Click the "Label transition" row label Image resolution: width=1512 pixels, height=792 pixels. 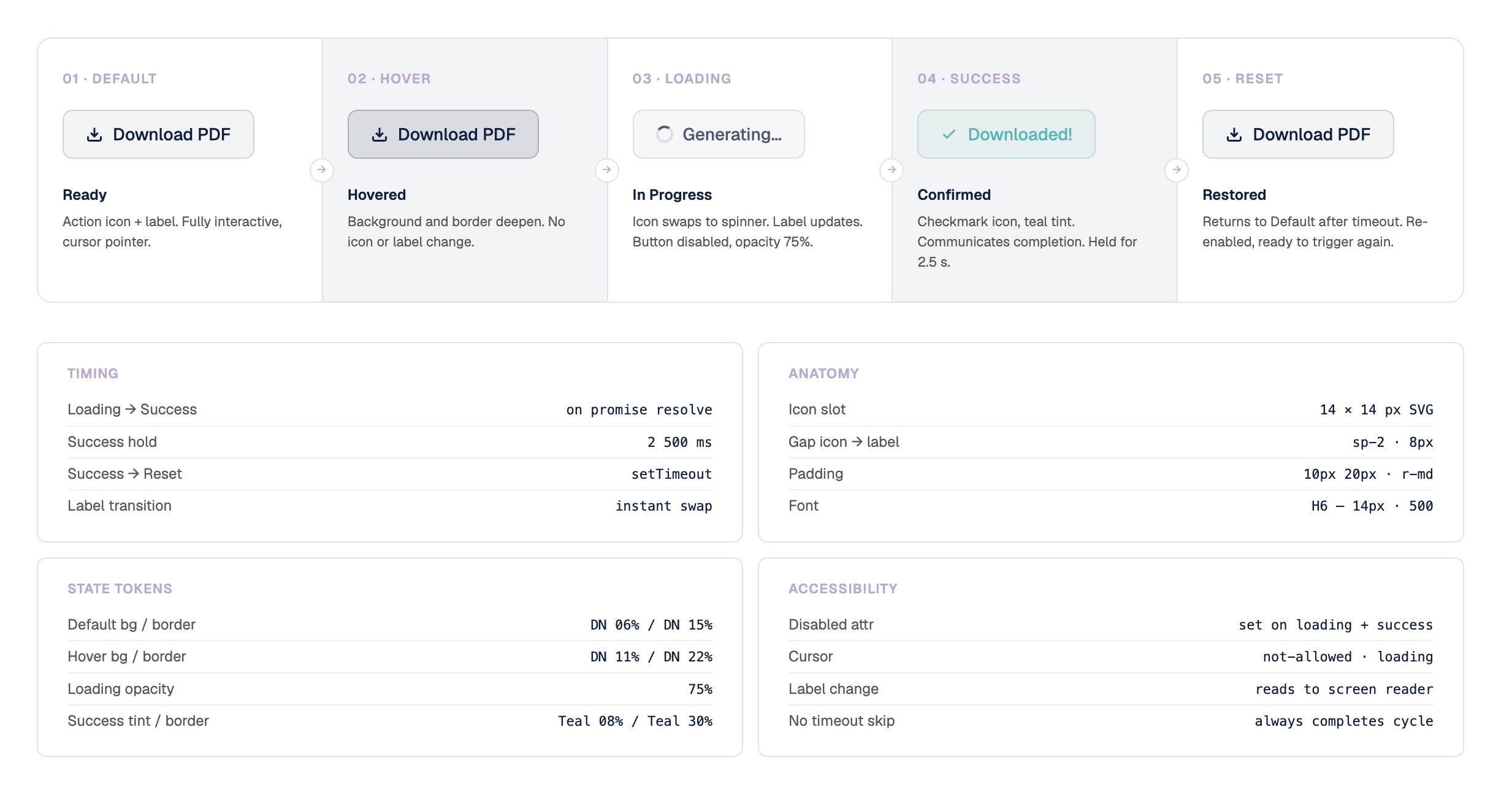pyautogui.click(x=120, y=506)
